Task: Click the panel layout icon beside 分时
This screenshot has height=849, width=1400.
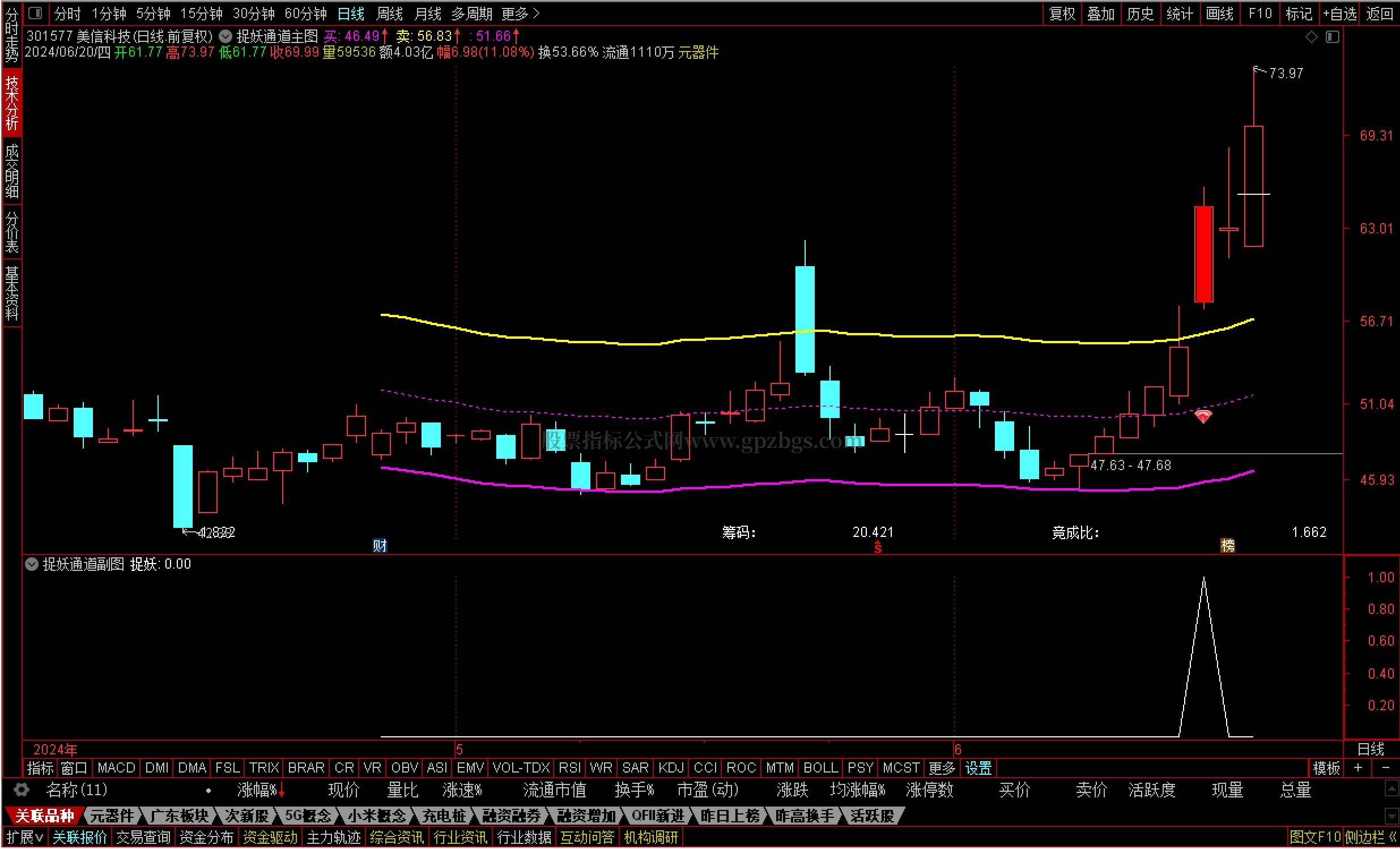Action: tap(35, 13)
